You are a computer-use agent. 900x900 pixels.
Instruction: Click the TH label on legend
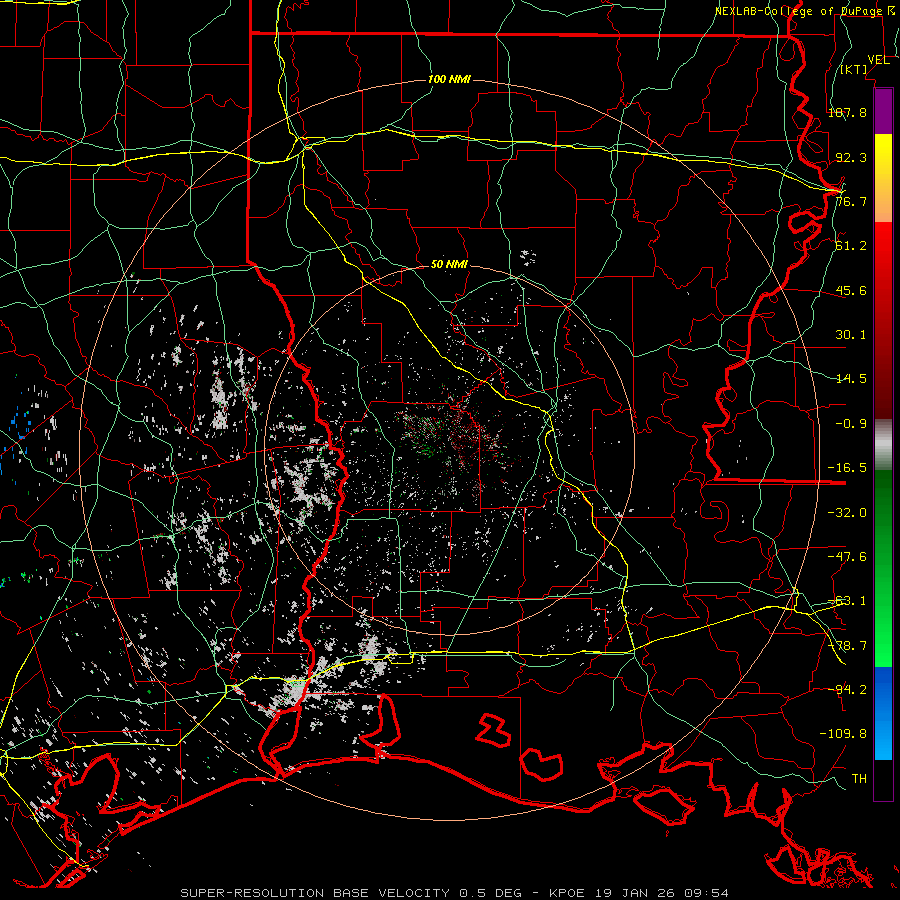tap(859, 778)
